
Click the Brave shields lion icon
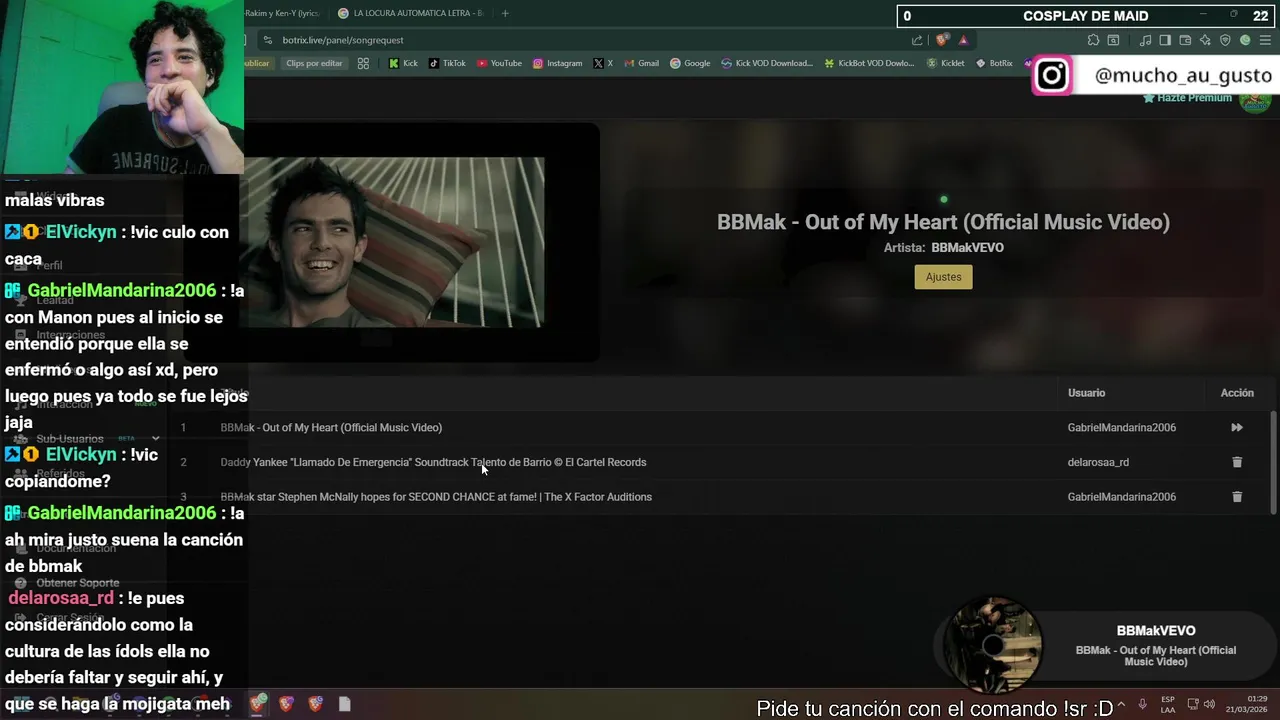(943, 40)
